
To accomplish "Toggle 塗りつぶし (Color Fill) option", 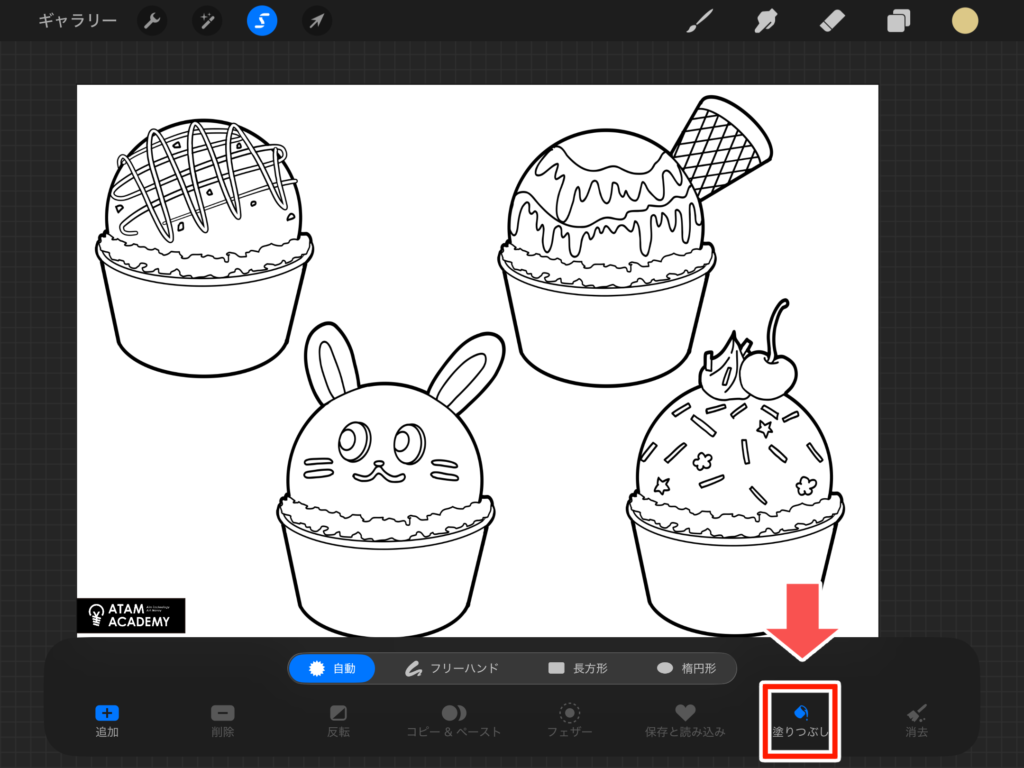I will [x=800, y=720].
